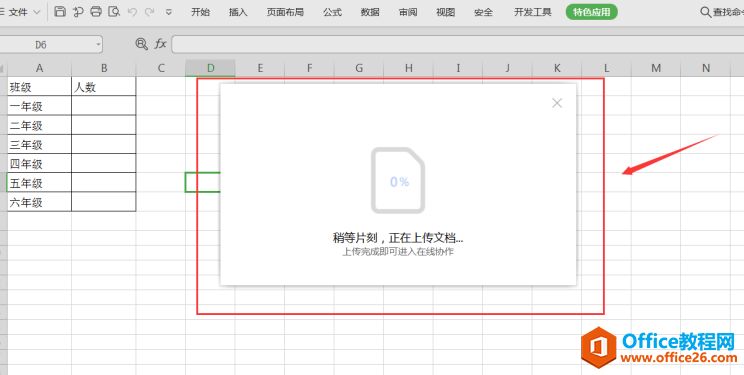Click the Redo arrow icon
This screenshot has width=744, height=375.
click(149, 12)
